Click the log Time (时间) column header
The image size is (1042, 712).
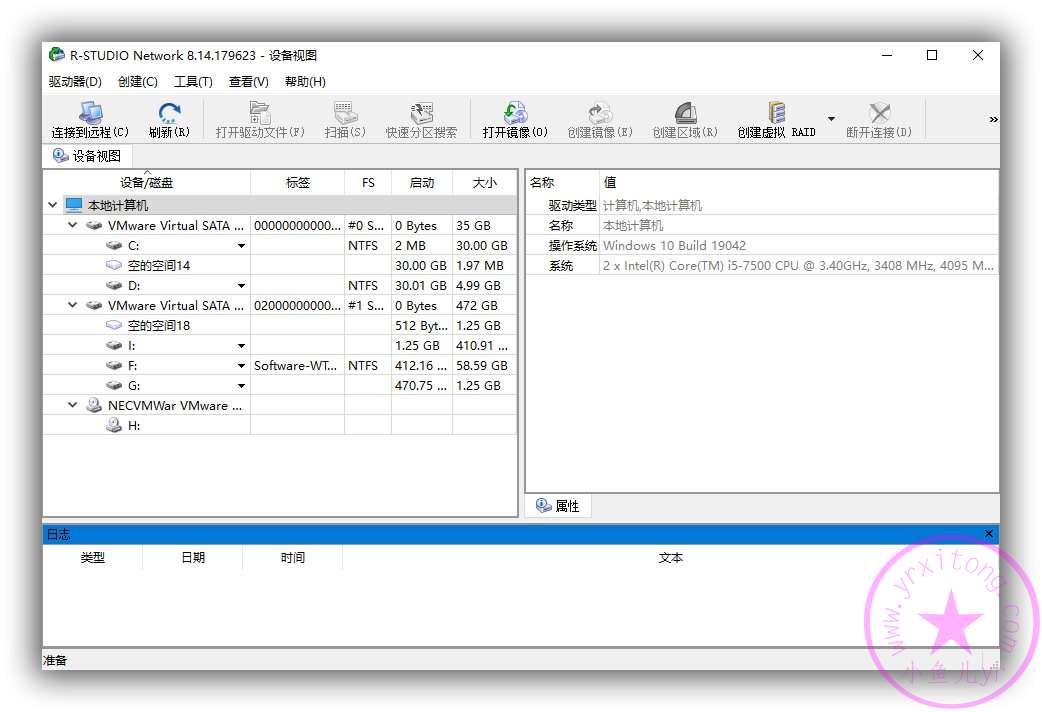click(x=292, y=558)
